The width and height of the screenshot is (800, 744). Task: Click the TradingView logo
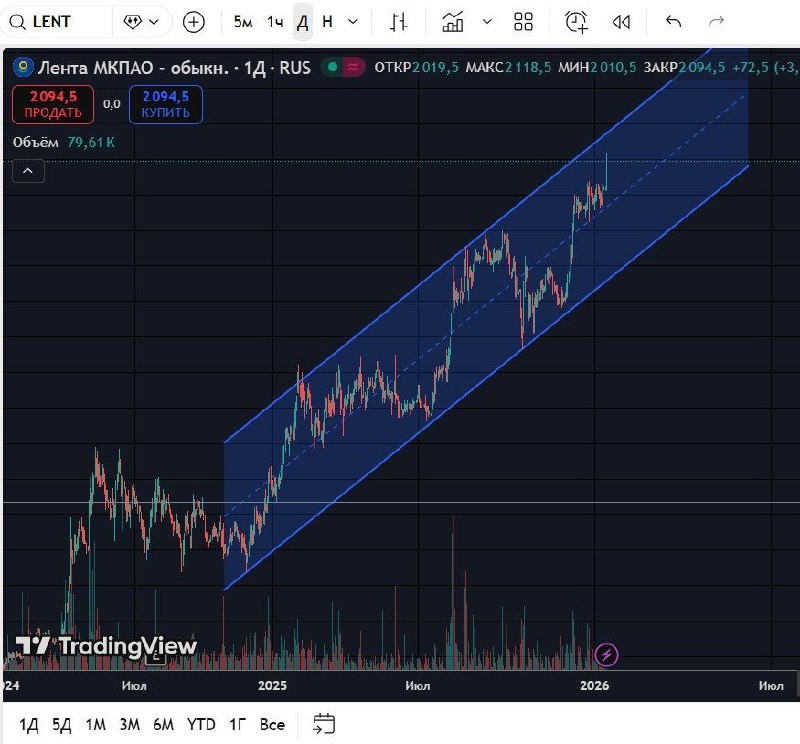pos(106,646)
